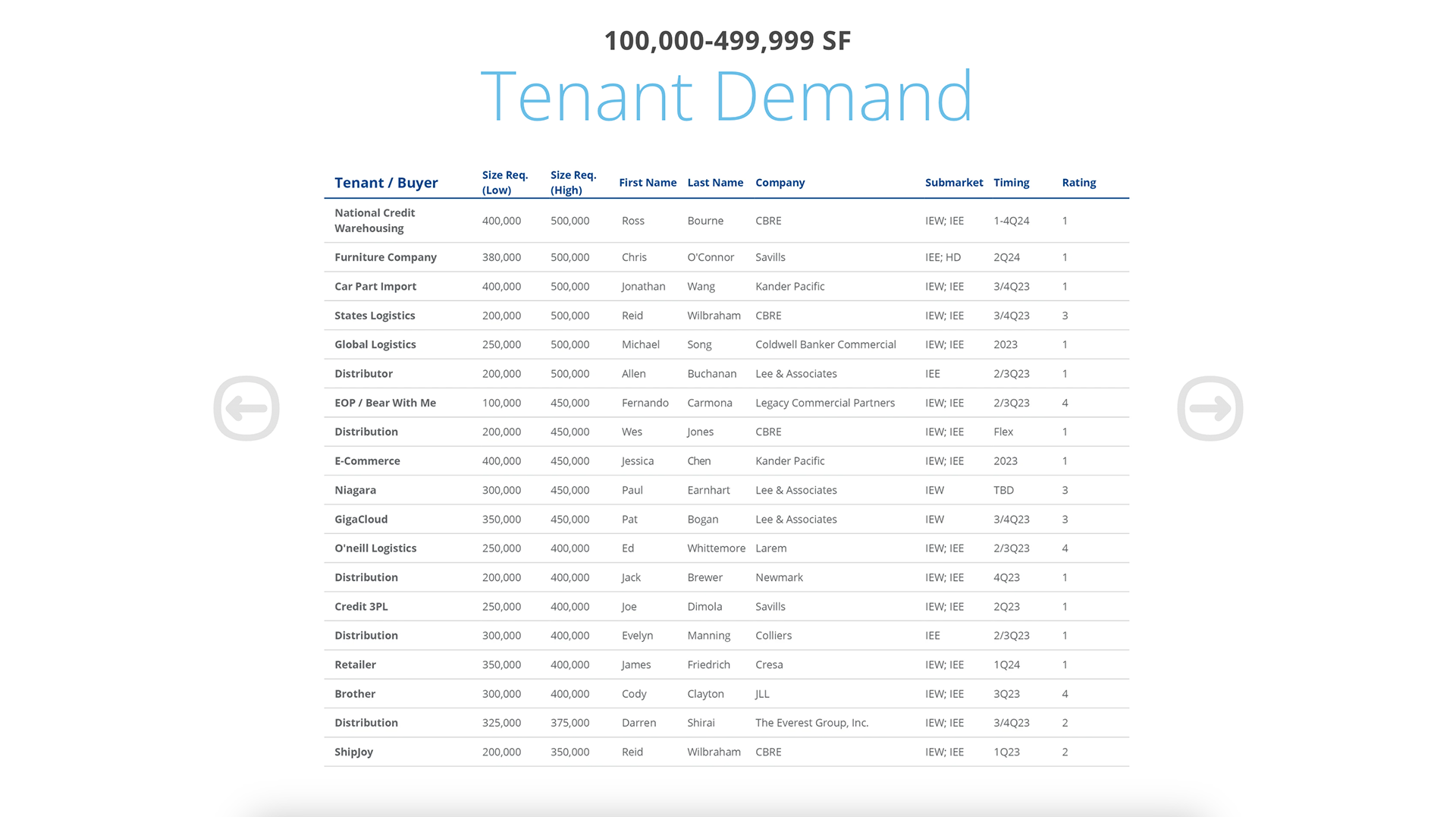Go to the previous slide arrow
This screenshot has width=1456, height=817.
pos(246,408)
